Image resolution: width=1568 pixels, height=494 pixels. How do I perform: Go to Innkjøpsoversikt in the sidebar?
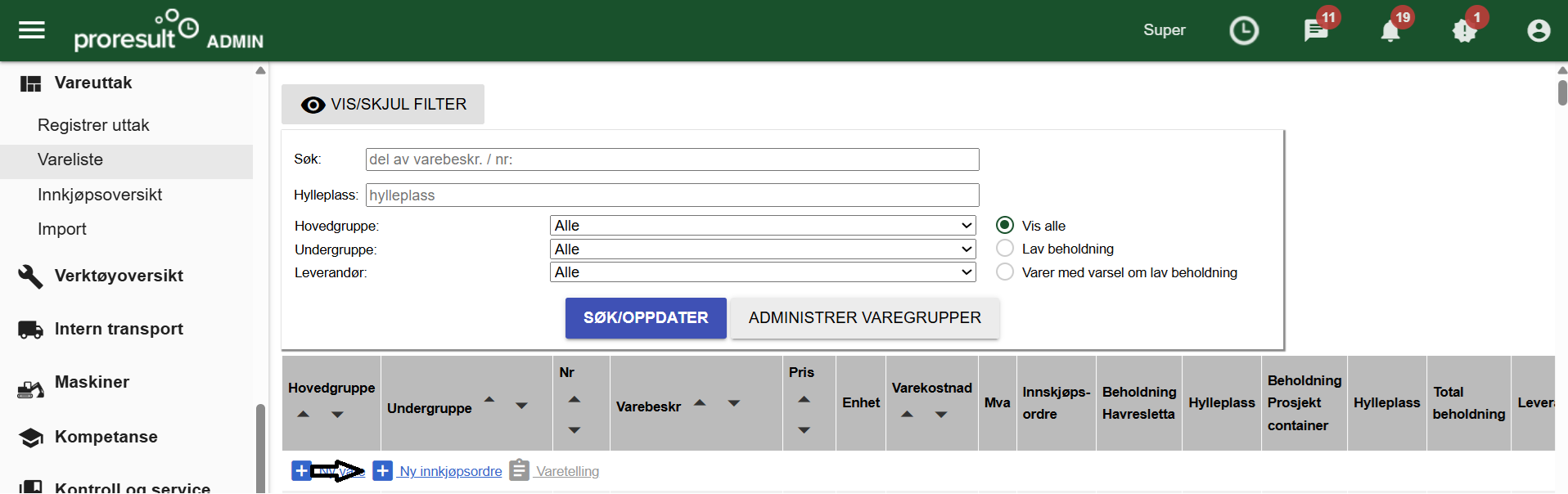click(100, 195)
